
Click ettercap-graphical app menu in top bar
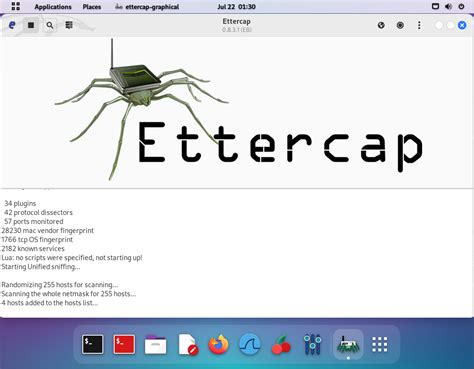[x=147, y=7]
